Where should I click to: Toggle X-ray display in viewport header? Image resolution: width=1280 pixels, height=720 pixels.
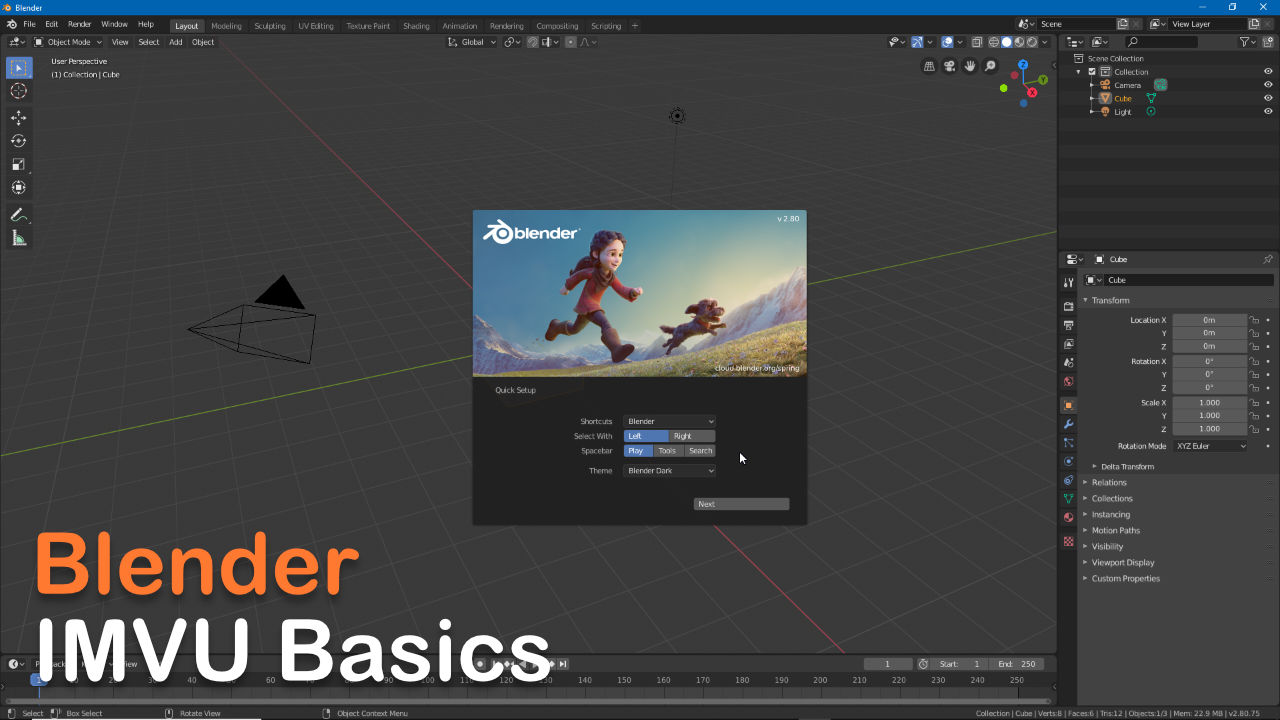977,42
